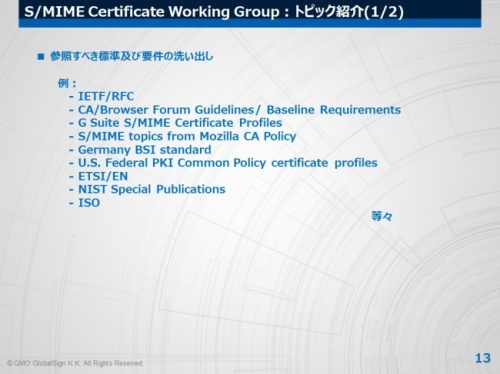Select the ISO list item
This screenshot has width=500, height=374.
coord(89,203)
